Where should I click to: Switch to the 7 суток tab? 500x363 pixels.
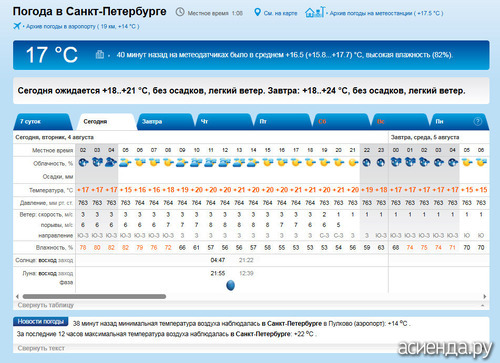click(x=42, y=121)
